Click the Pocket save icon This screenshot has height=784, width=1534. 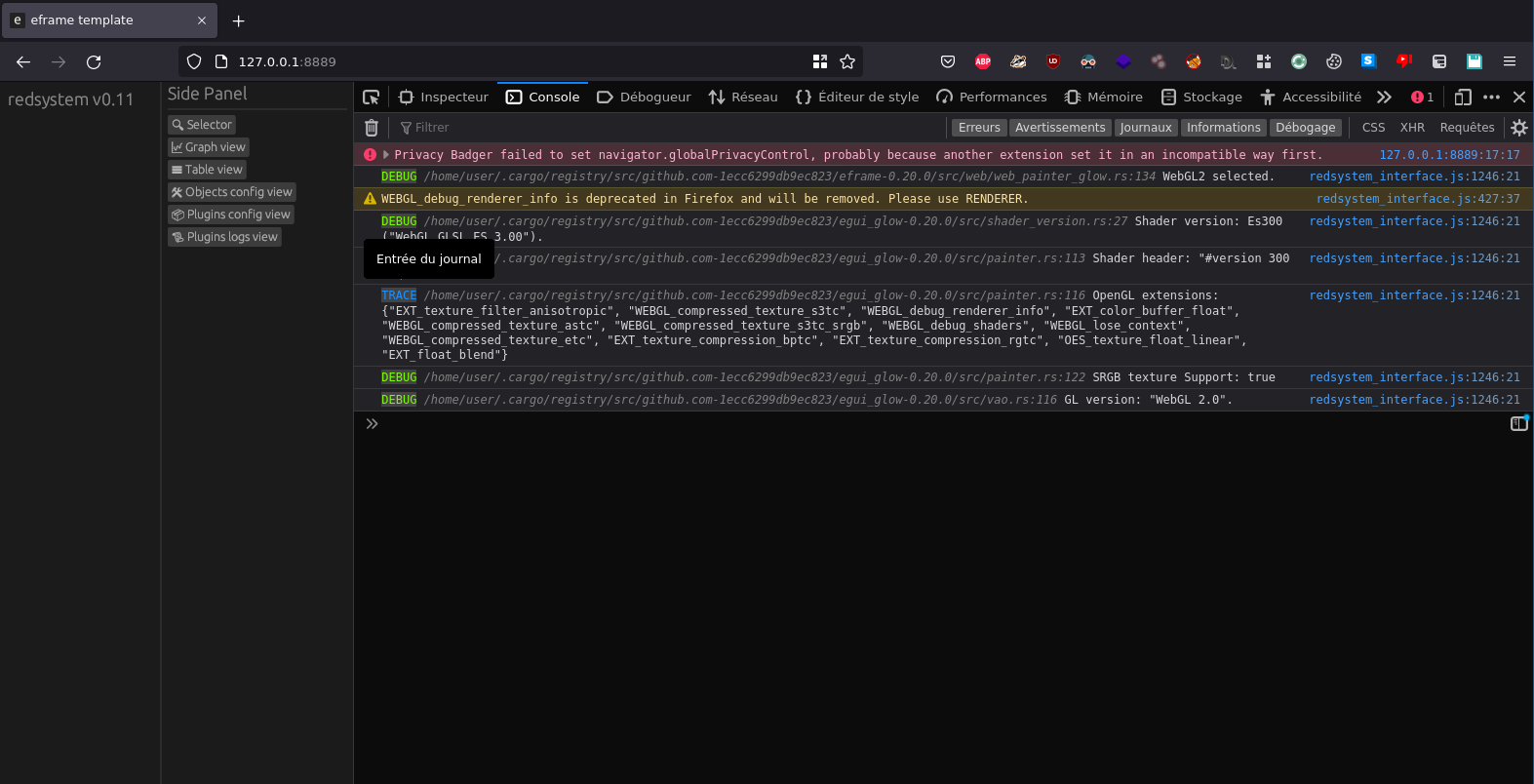tap(948, 61)
